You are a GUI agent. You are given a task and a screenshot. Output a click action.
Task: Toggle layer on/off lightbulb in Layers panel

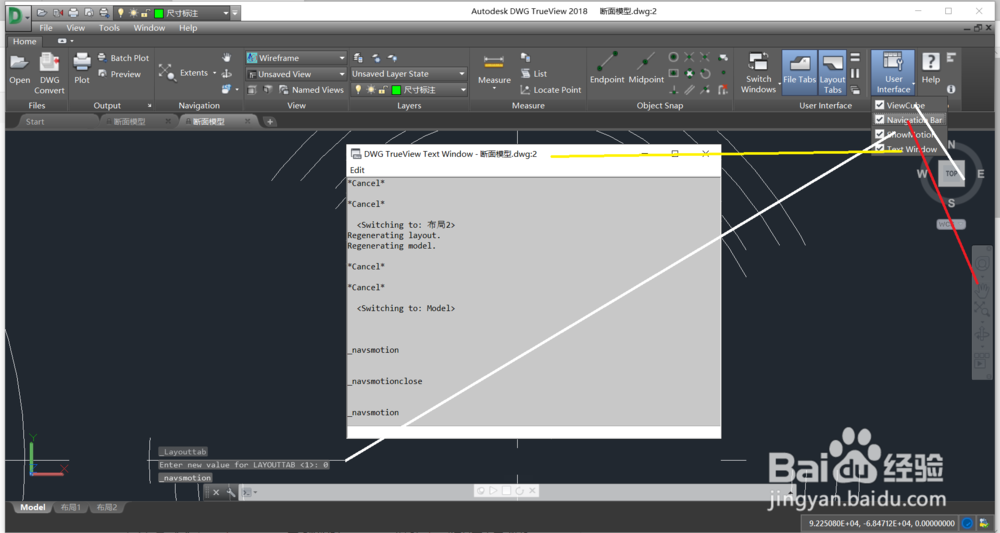pyautogui.click(x=358, y=90)
